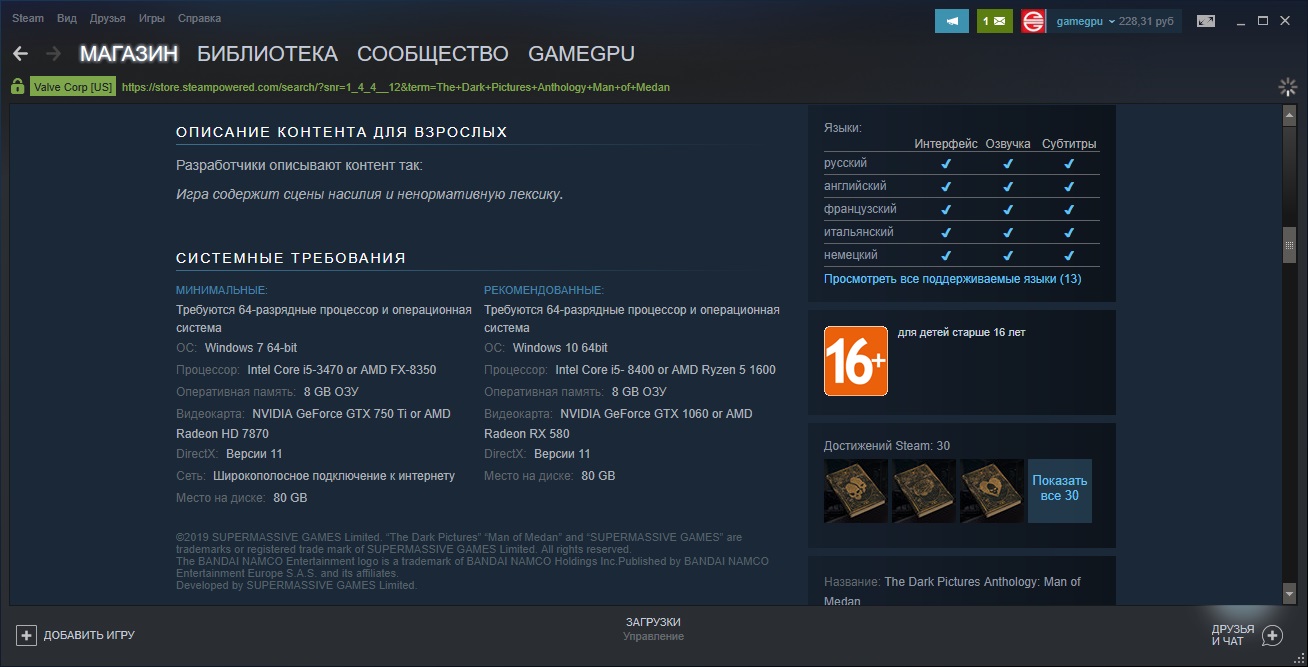Click the French subtitles checkmark
1308x667 pixels.
[x=1069, y=209]
